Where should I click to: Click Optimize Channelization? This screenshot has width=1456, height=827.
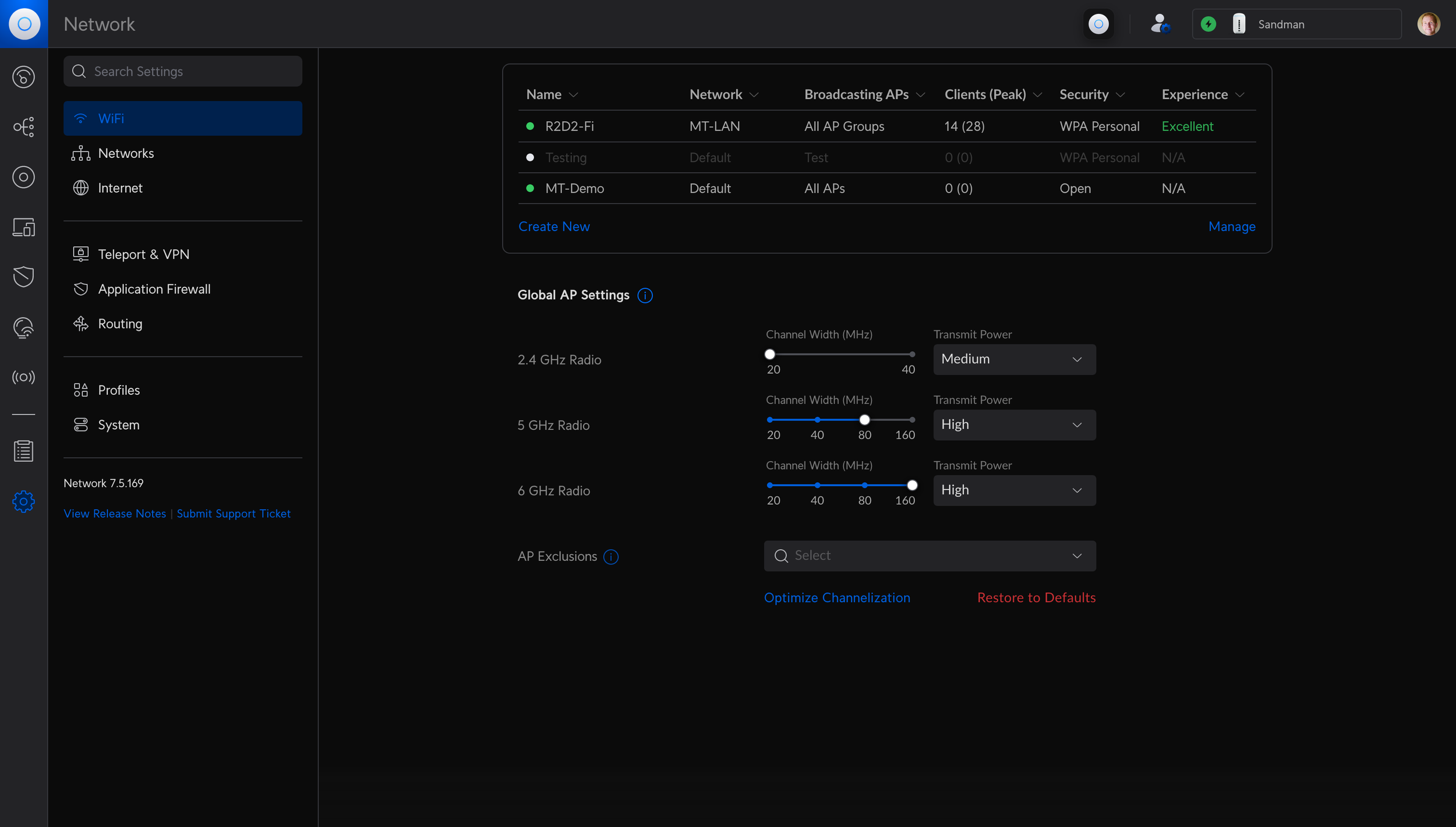click(837, 598)
